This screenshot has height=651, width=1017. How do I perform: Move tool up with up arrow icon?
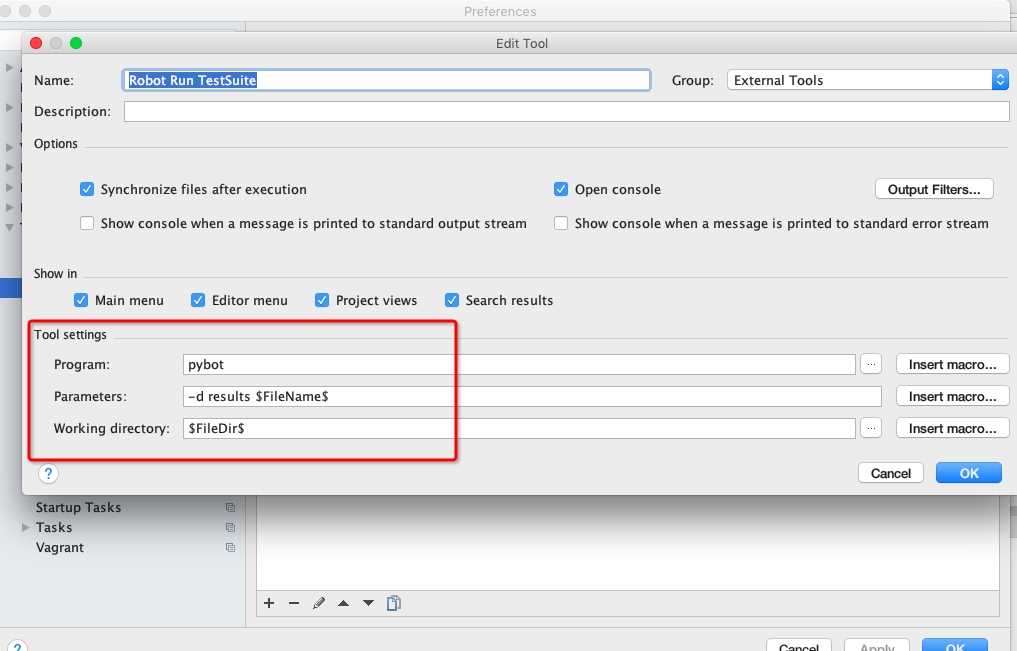click(x=344, y=603)
